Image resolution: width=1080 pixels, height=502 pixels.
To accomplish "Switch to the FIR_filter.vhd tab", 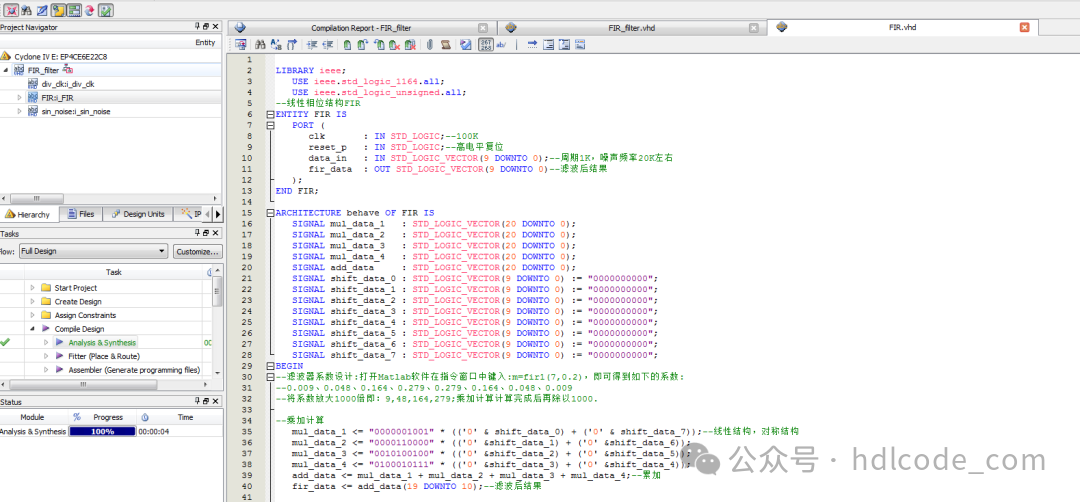I will pos(632,28).
